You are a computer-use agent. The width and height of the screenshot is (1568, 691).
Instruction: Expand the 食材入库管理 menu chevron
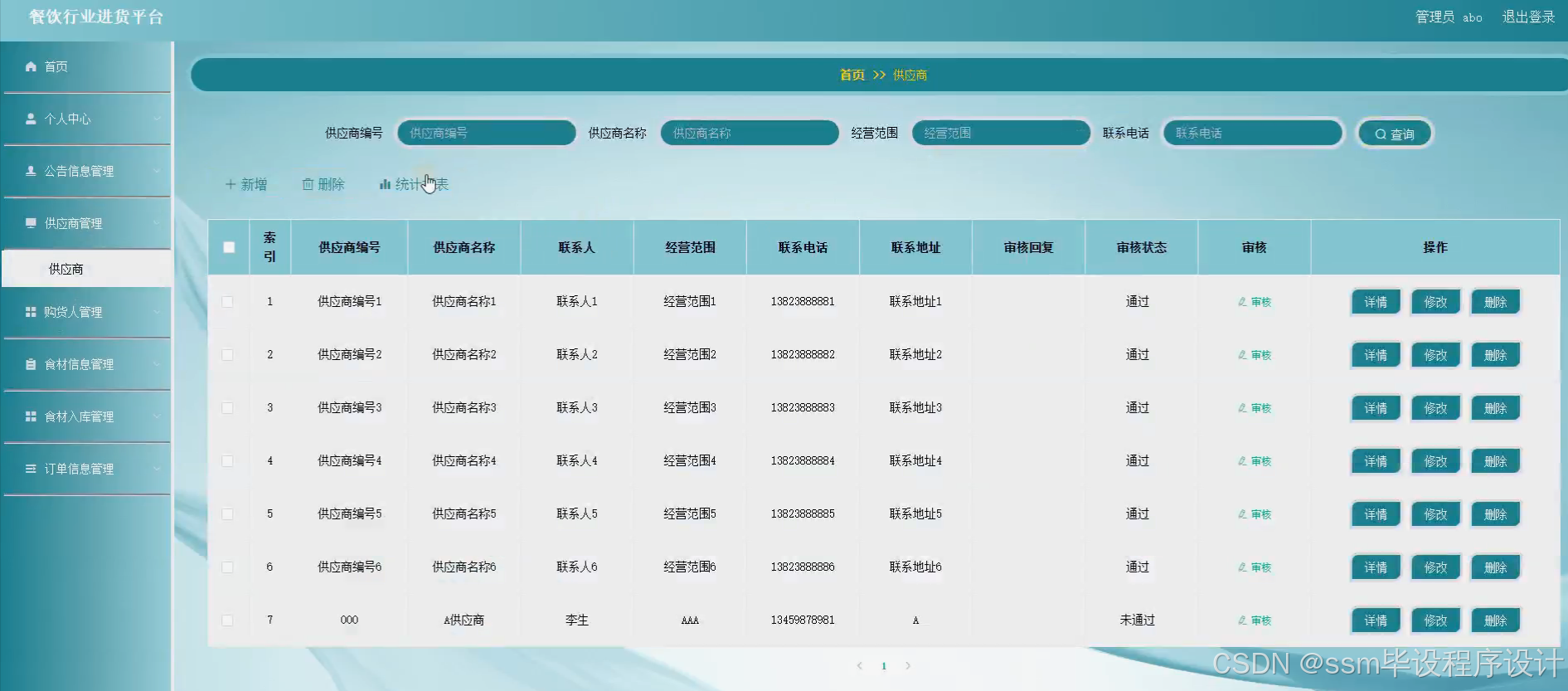(157, 416)
